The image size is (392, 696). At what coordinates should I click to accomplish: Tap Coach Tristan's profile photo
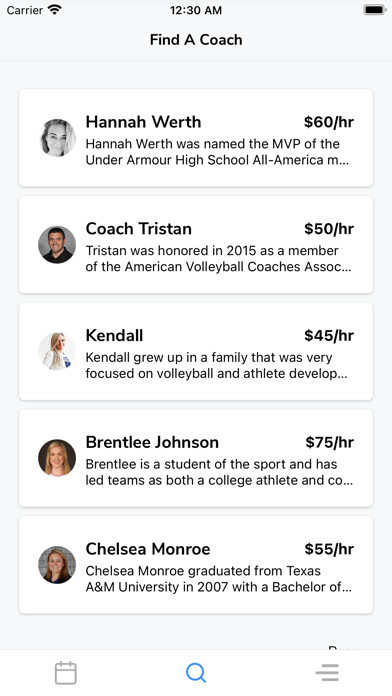57,245
